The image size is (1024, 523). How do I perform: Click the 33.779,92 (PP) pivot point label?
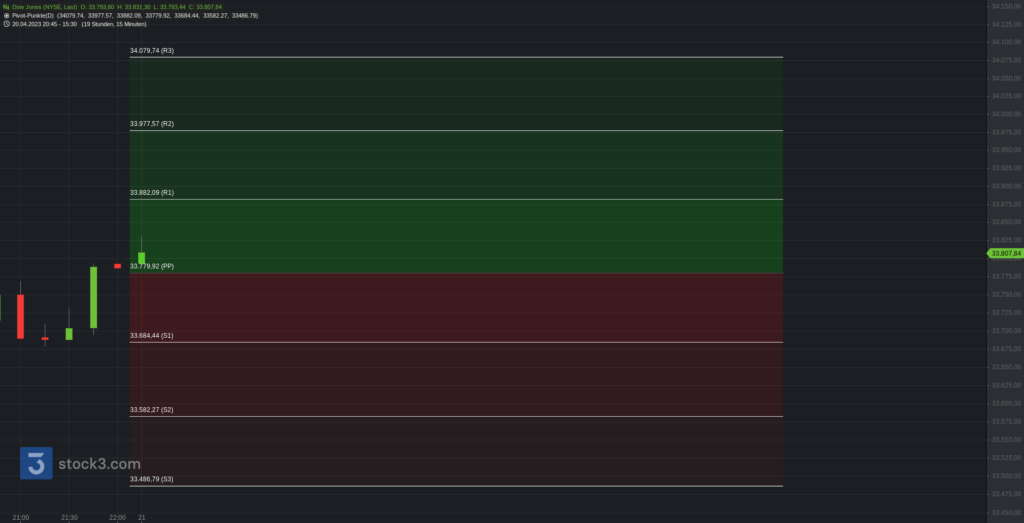(152, 266)
